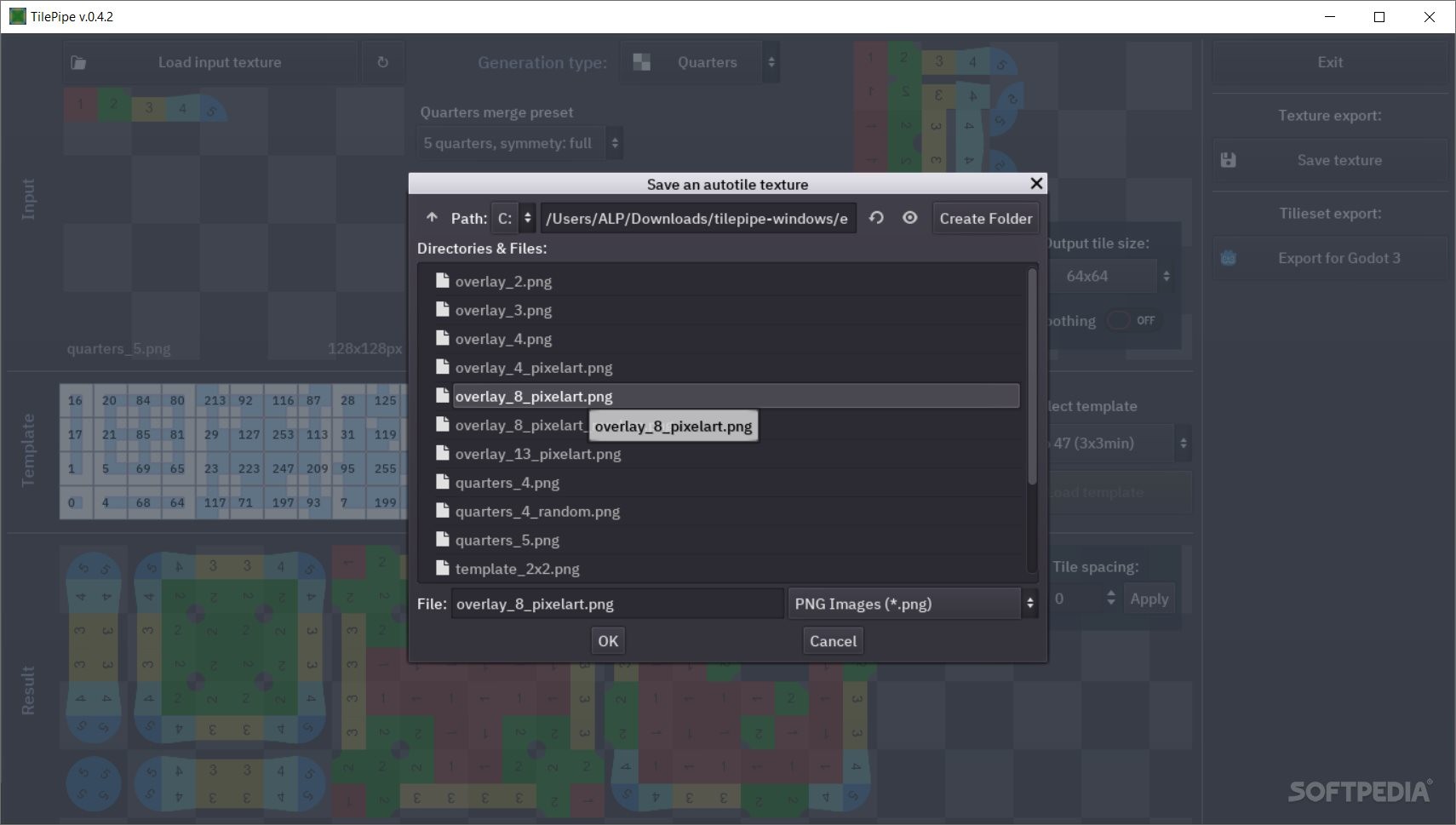Click file icon of template_2x2.png

tap(442, 568)
